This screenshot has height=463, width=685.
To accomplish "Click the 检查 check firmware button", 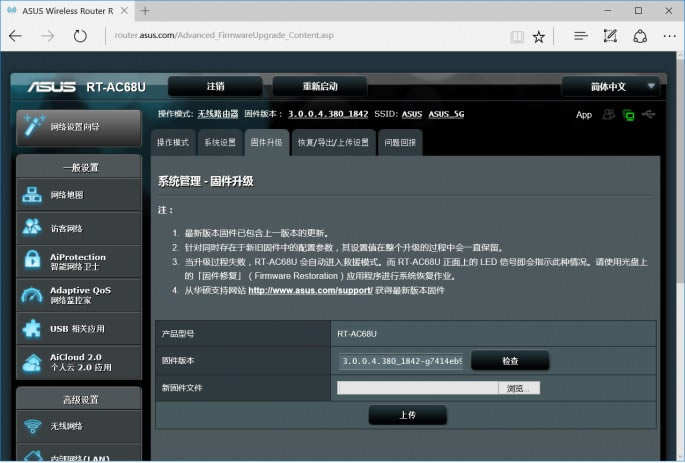I will click(510, 361).
